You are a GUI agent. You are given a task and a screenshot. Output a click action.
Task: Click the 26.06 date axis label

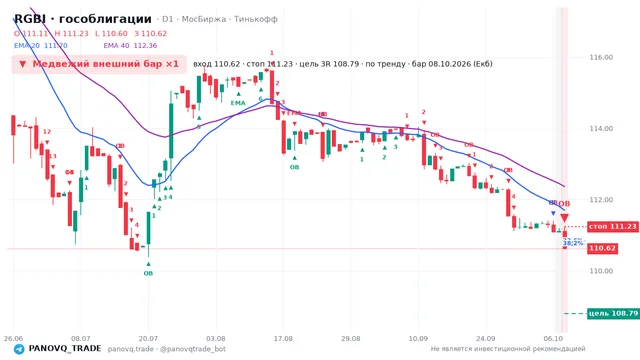(x=13, y=338)
